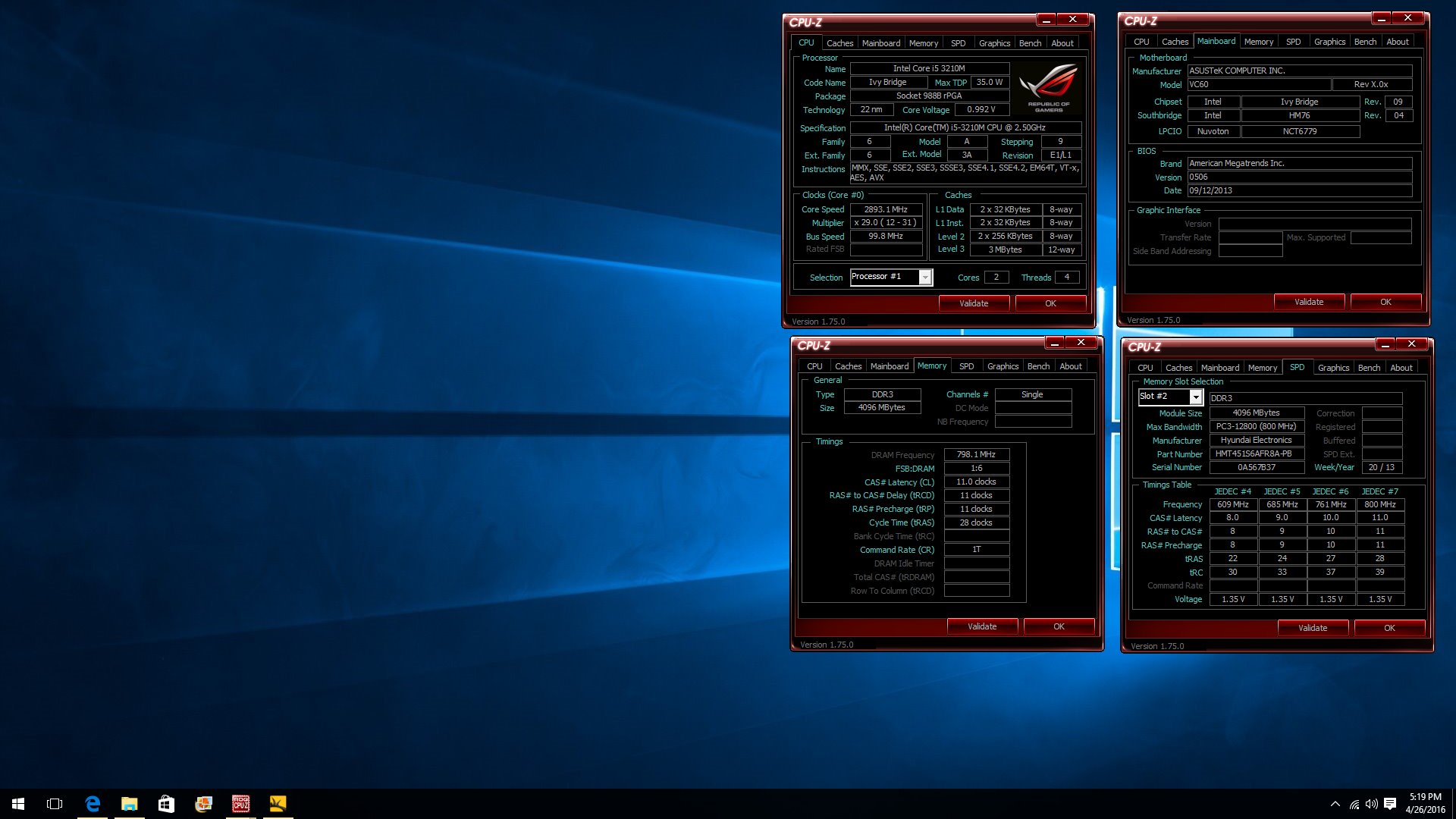
Task: Click the HMT451S6AFR8A-PB part number field
Action: (1257, 453)
